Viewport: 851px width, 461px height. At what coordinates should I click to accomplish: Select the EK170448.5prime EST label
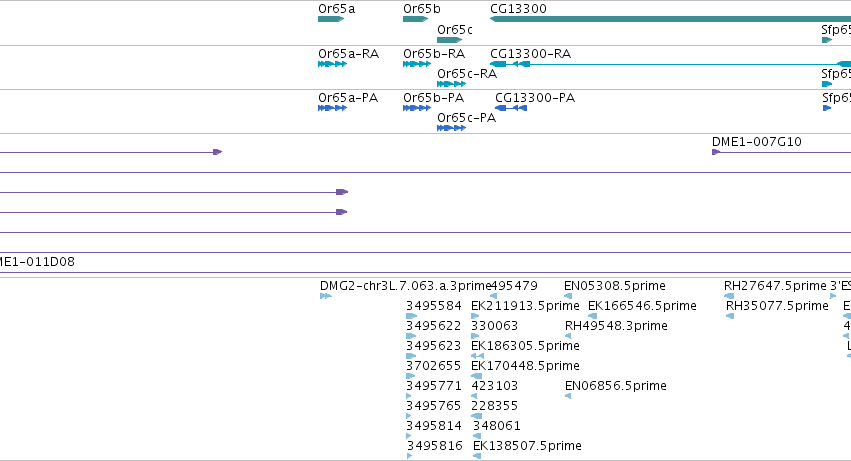(525, 366)
